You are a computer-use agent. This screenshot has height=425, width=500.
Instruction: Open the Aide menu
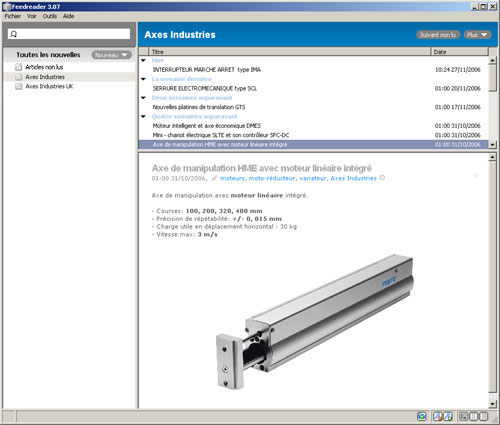68,16
